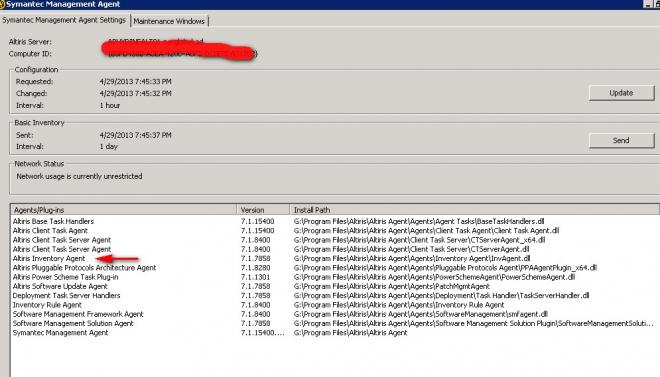This screenshot has width=660, height=377.
Task: Click Changed time 7:45:32 PM value
Action: (x=136, y=93)
